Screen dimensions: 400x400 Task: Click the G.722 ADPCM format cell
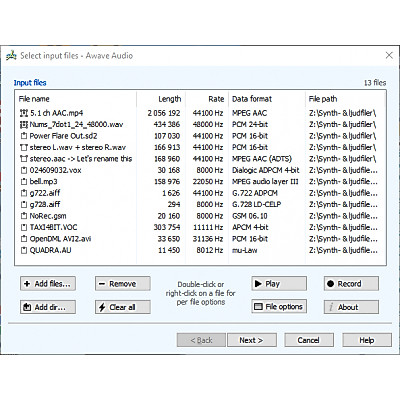[x=255, y=193]
